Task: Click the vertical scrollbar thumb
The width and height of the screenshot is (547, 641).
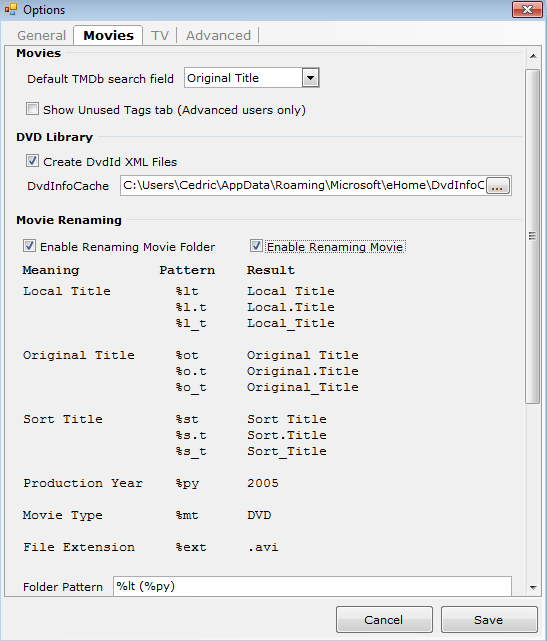Action: (533, 236)
